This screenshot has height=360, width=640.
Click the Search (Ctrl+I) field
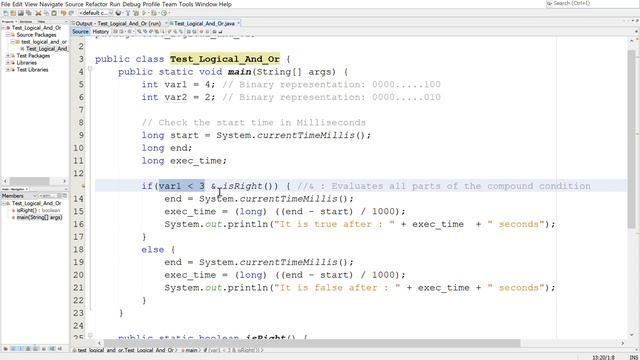point(592,4)
